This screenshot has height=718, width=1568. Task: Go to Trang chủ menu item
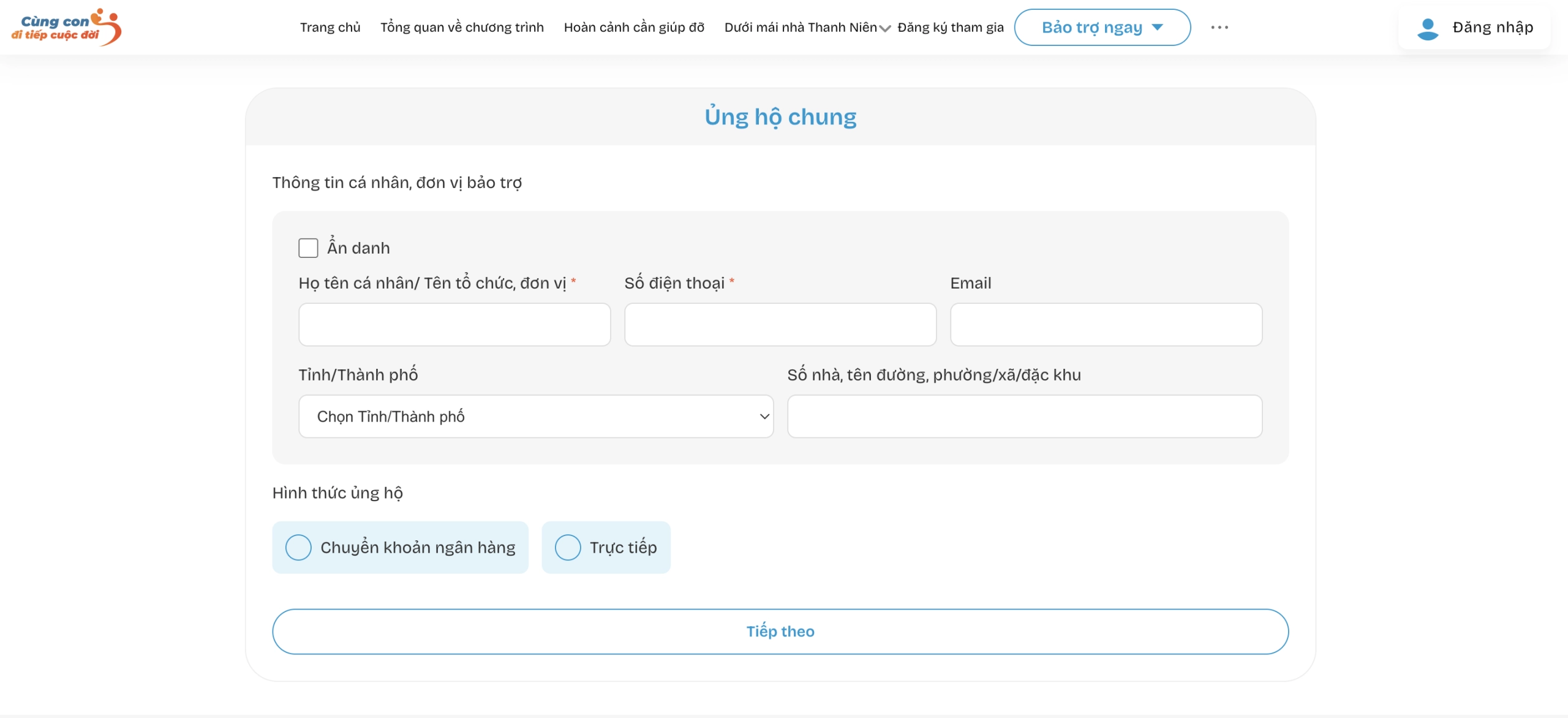[x=330, y=28]
